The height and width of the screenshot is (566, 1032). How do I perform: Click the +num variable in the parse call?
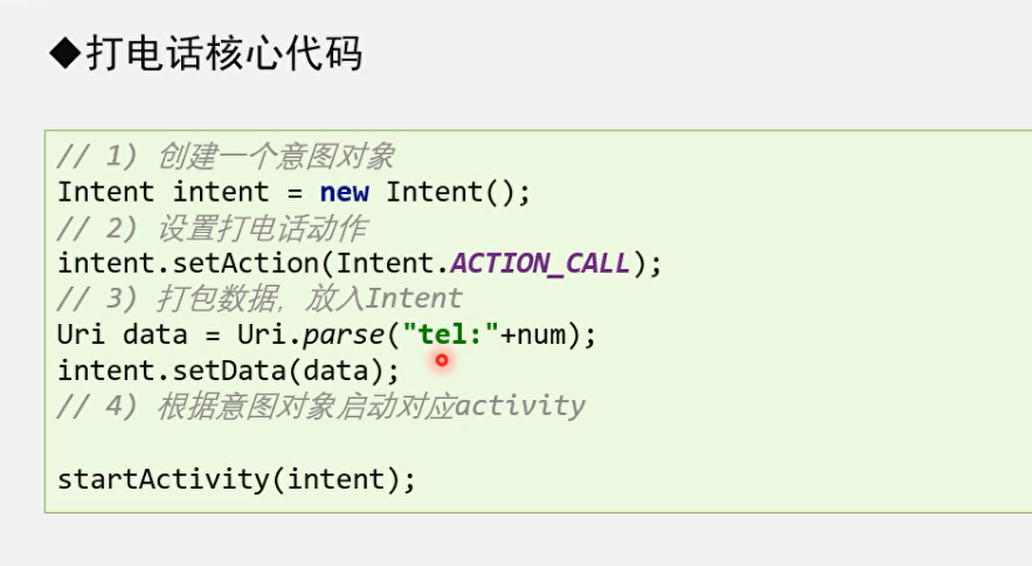(x=533, y=335)
